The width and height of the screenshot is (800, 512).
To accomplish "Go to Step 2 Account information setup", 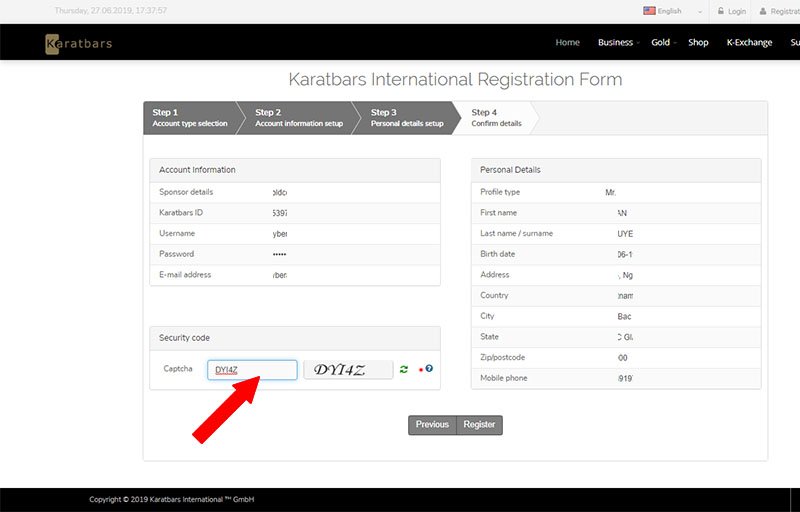I will [299, 118].
